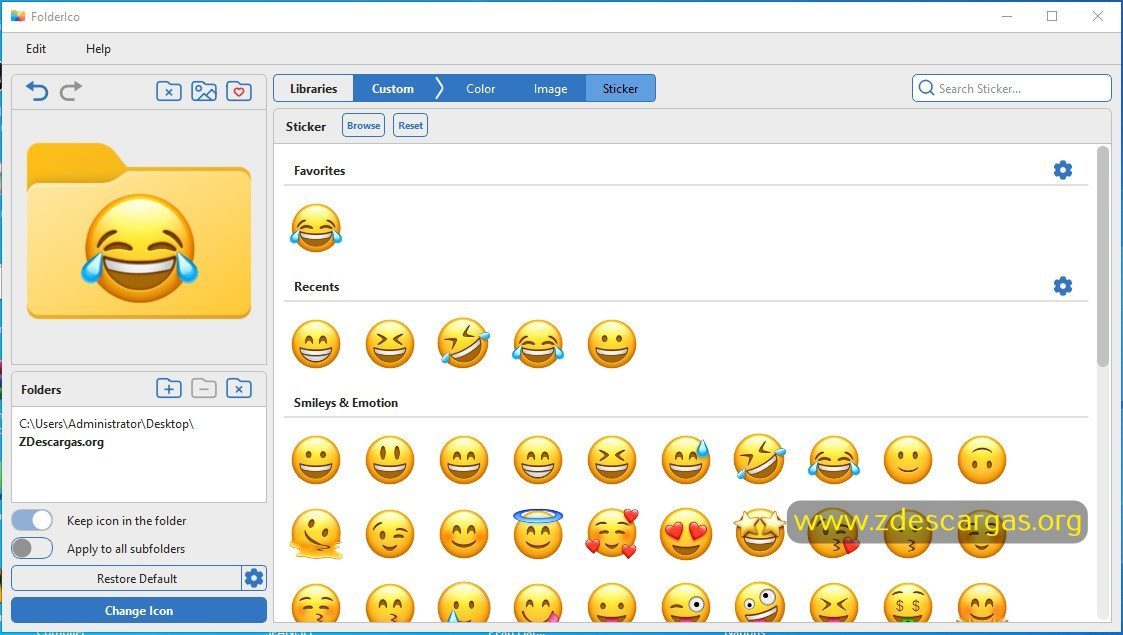Apply with the Change Icon button

pos(139,610)
